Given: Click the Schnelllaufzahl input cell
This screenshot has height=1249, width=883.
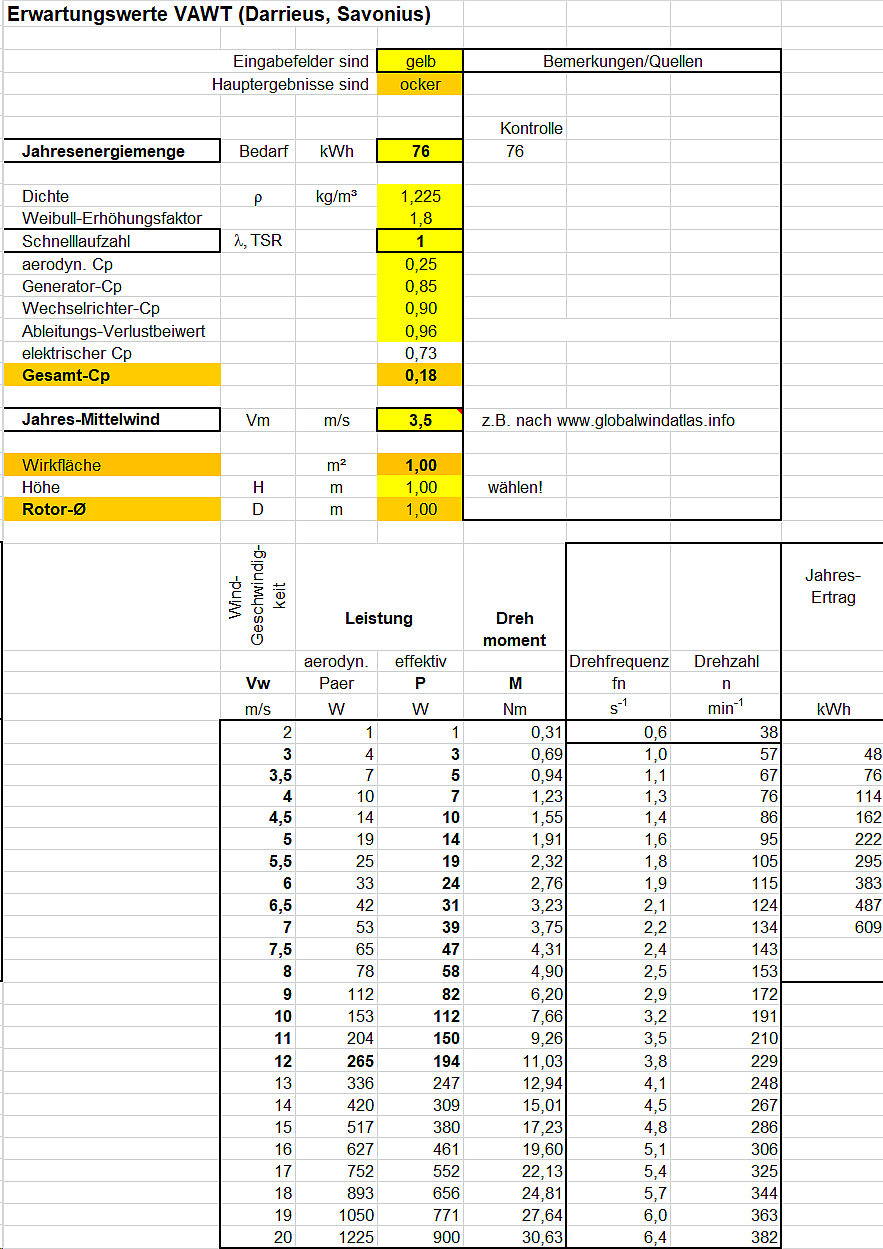Looking at the screenshot, I should pos(420,241).
